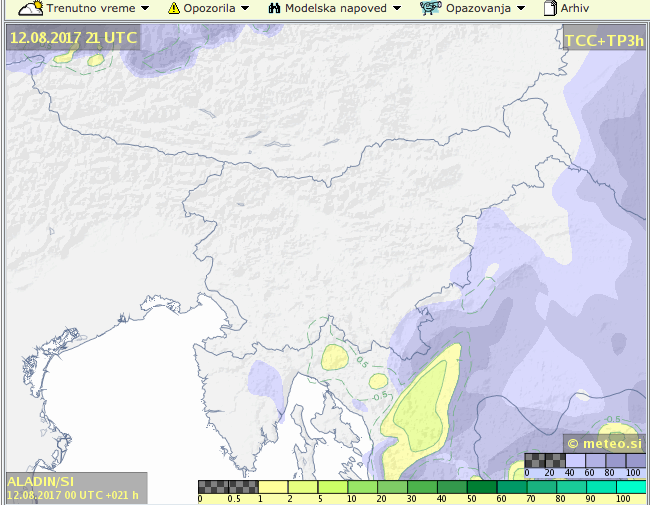This screenshot has height=505, width=650.
Task: Open the Opozorila menu
Action: point(207,8)
